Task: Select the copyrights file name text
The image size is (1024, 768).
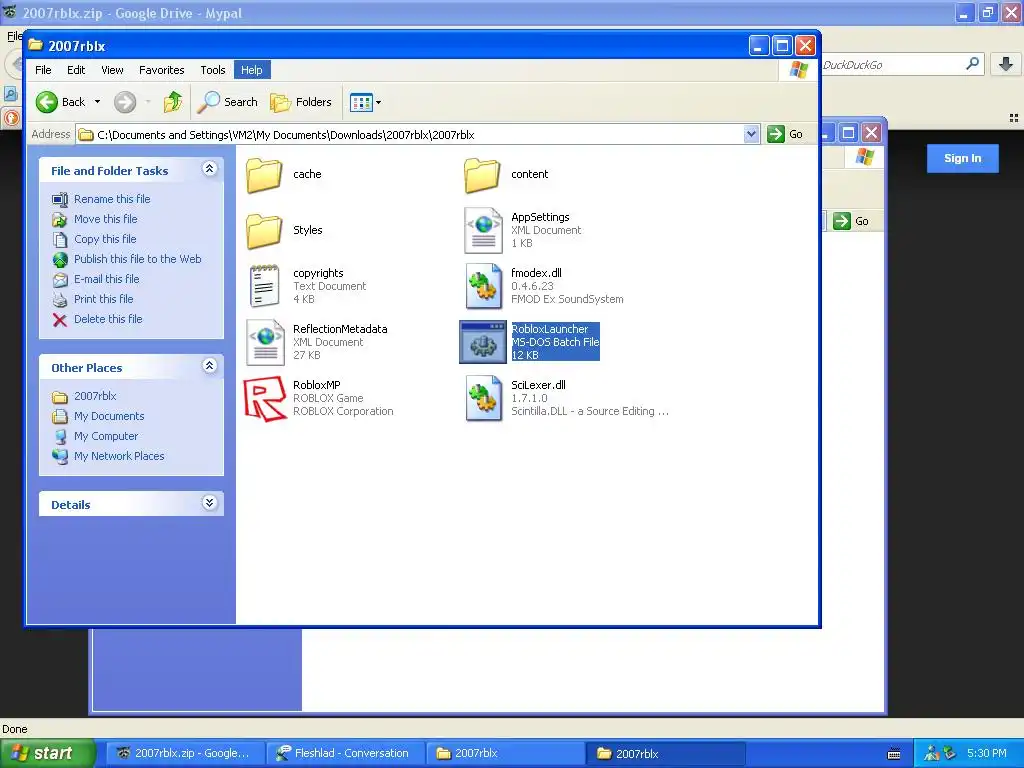Action: coord(318,273)
